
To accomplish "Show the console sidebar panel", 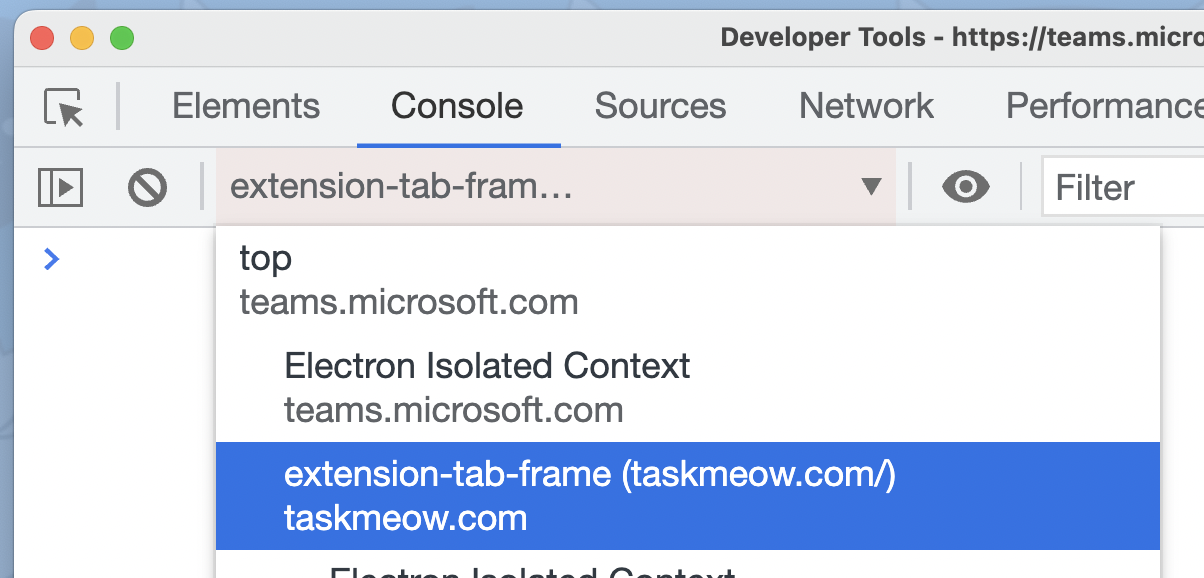I will (x=60, y=187).
